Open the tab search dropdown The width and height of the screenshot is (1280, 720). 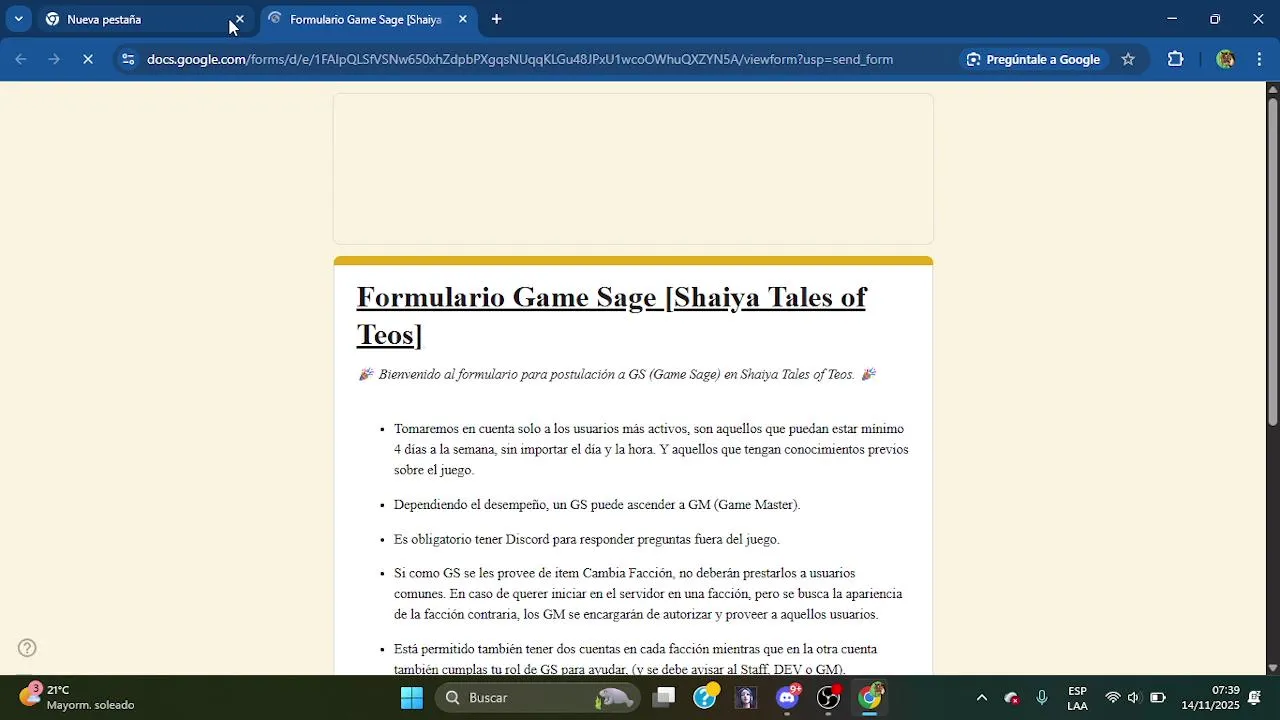point(18,19)
